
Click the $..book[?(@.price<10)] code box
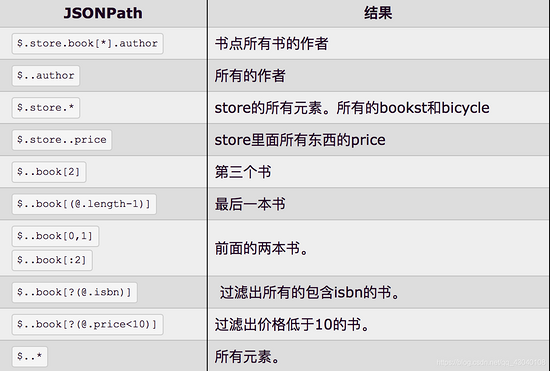click(87, 324)
